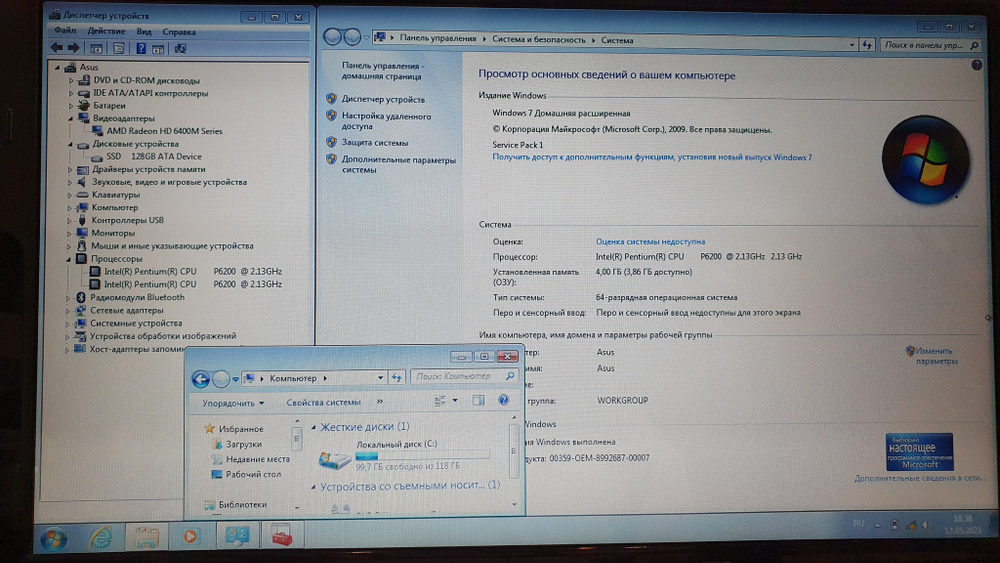Open Справка menu in Device Manager
This screenshot has width=1000, height=563.
tap(179, 32)
